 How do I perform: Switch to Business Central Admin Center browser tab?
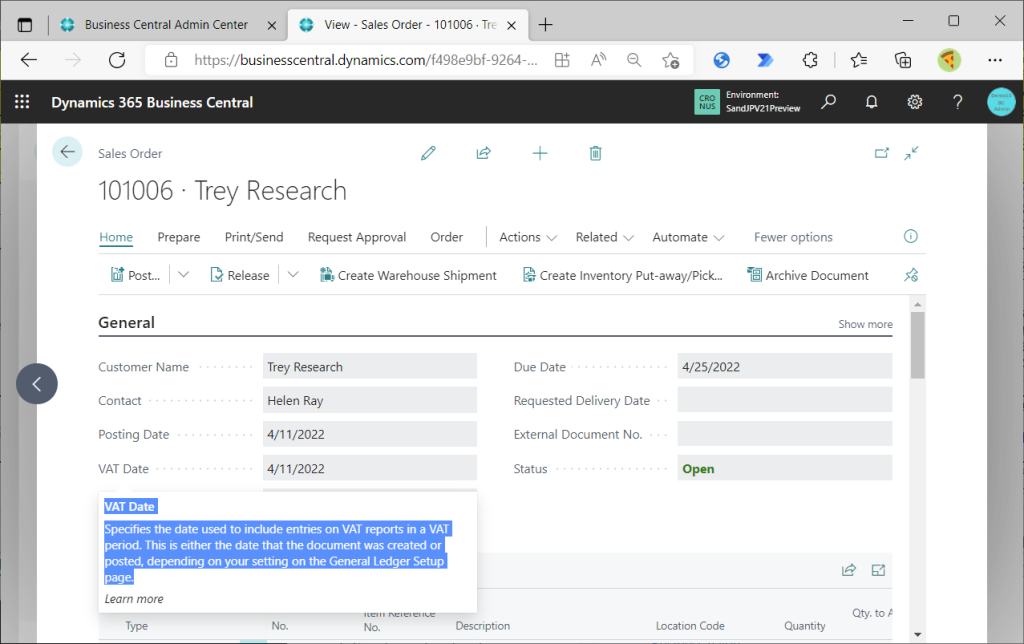click(x=166, y=25)
